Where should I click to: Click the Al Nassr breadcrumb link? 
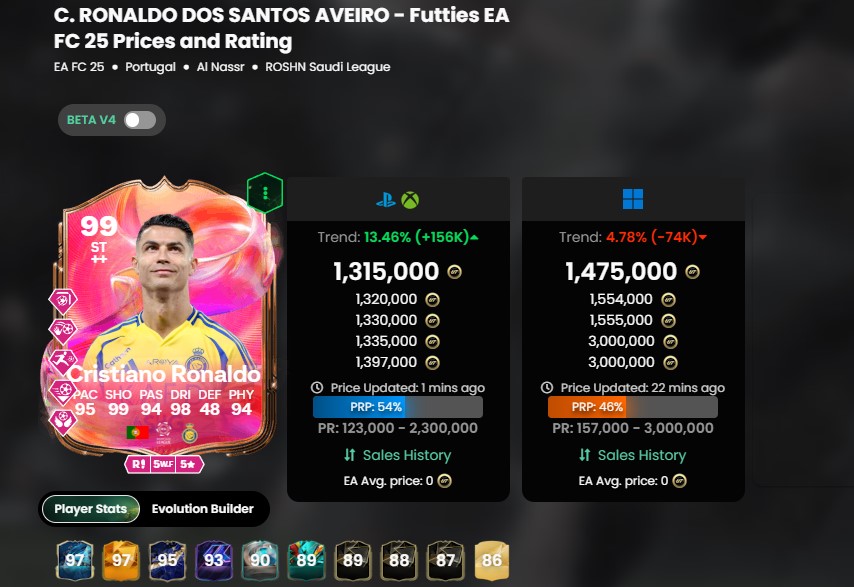point(221,67)
